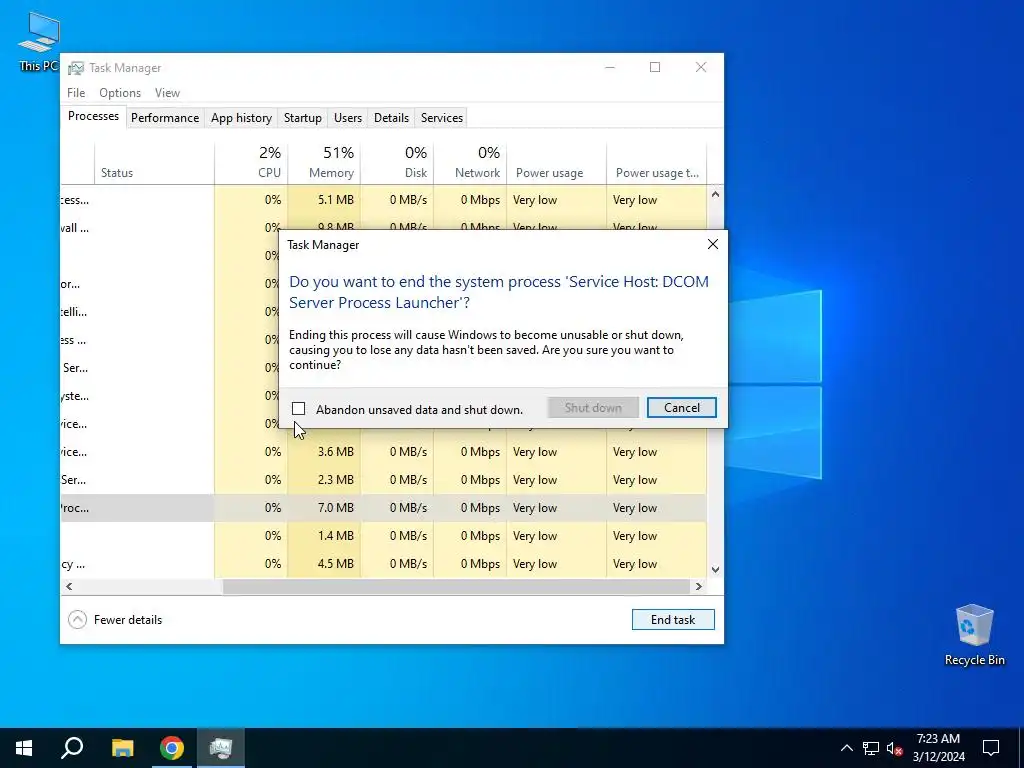Sort by the Disk column header
This screenshot has width=1024, height=768.
tap(397, 163)
